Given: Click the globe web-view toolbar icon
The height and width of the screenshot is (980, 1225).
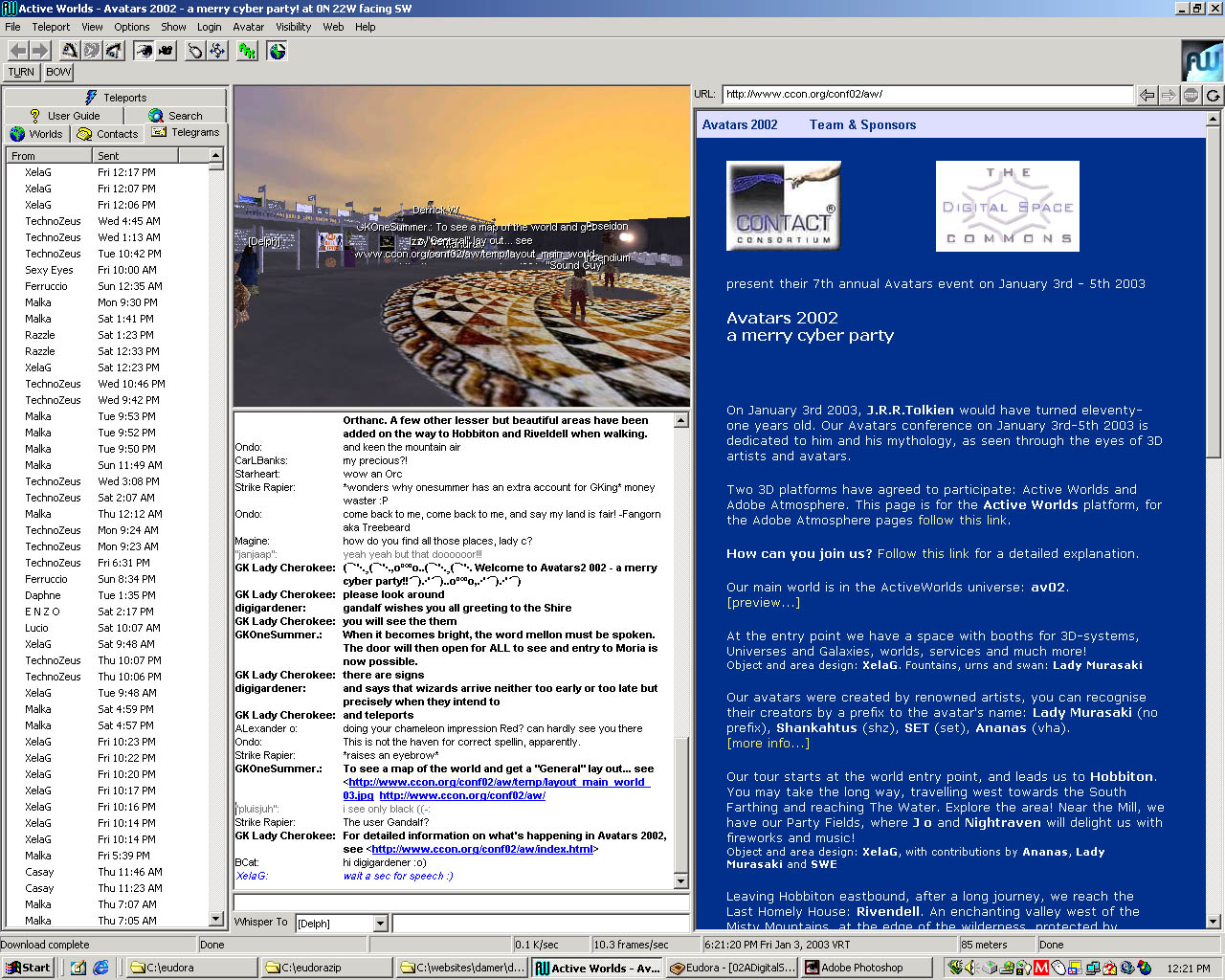Looking at the screenshot, I should click(x=278, y=51).
